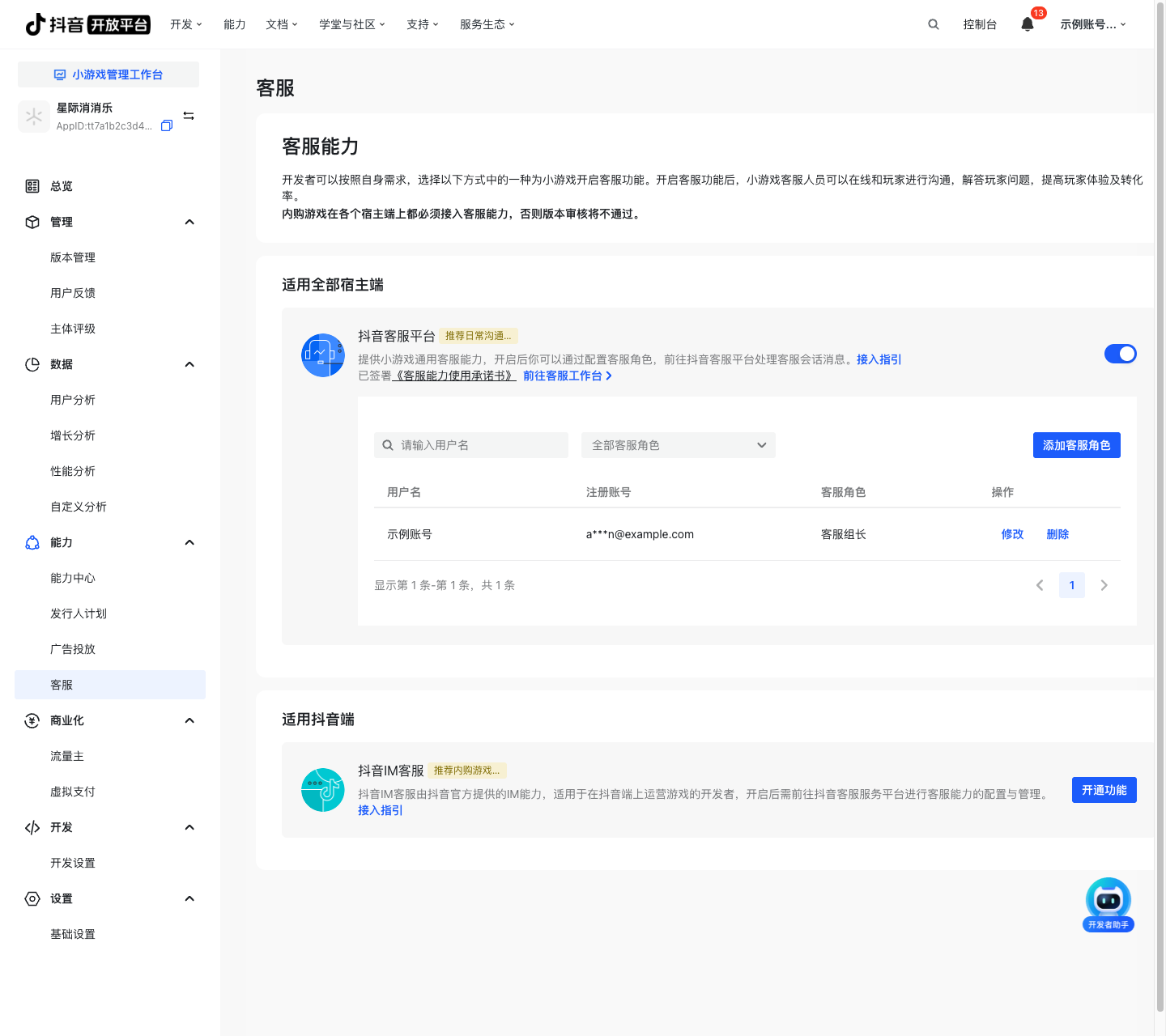The height and width of the screenshot is (1036, 1166).
Task: Click the 请输入用户名 search field
Action: click(x=471, y=445)
